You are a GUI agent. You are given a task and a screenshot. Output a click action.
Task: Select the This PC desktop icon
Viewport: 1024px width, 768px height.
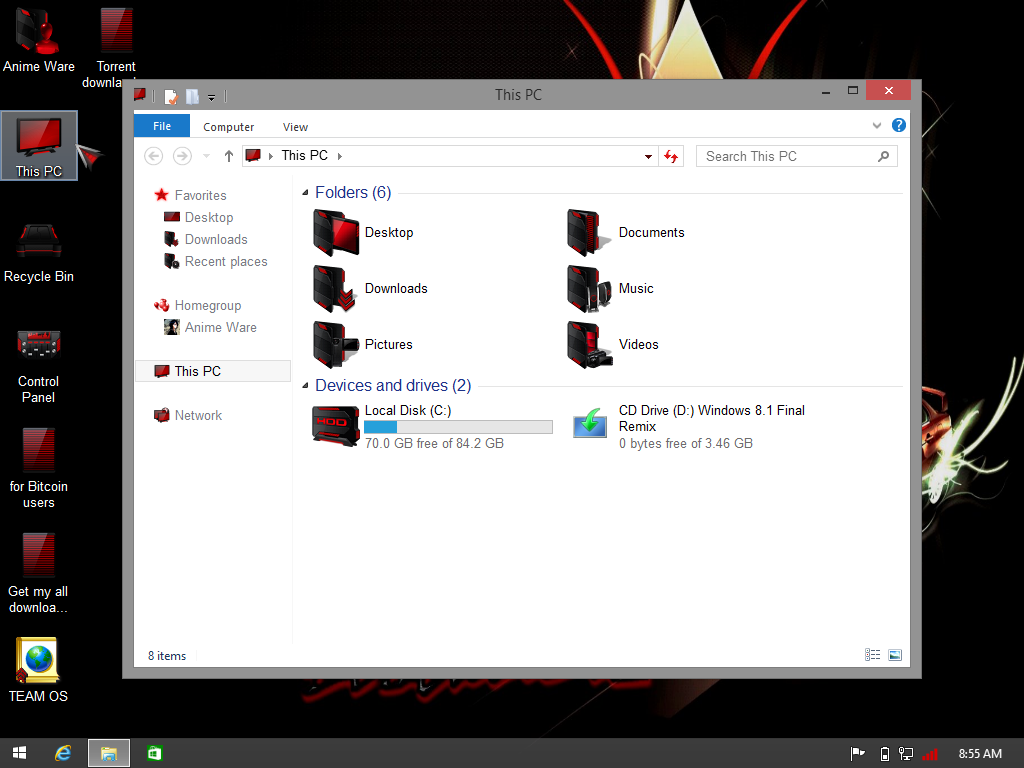pos(39,146)
